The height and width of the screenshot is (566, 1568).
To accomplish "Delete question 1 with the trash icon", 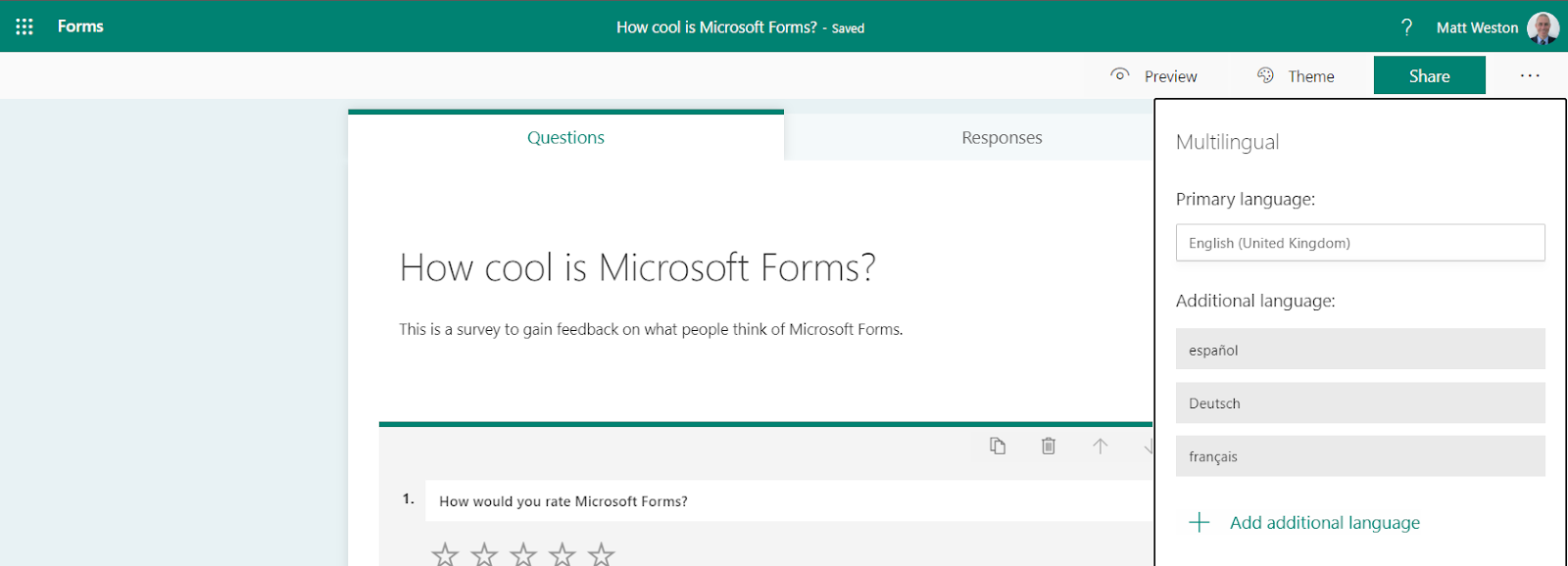I will 1049,446.
